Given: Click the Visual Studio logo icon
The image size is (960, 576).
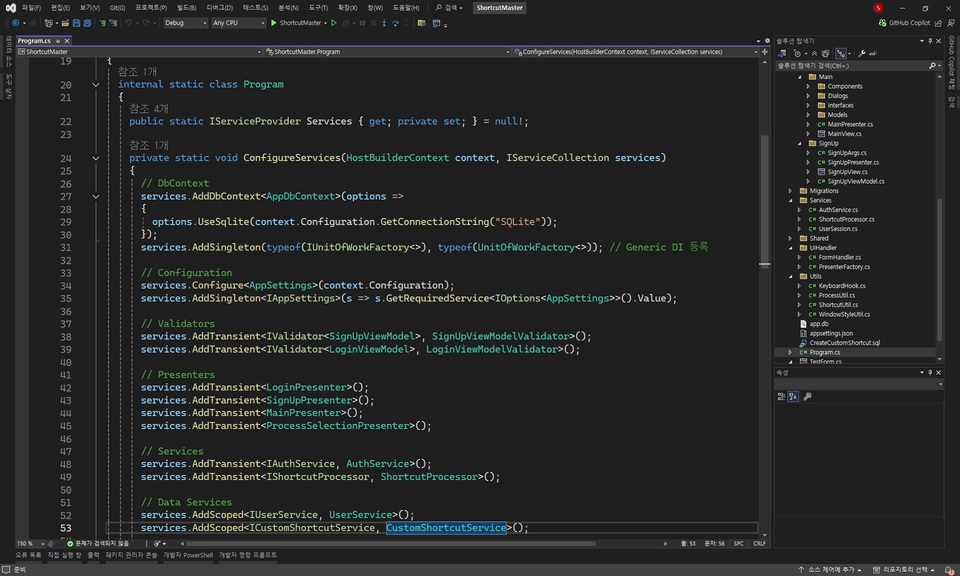Looking at the screenshot, I should point(10,8).
